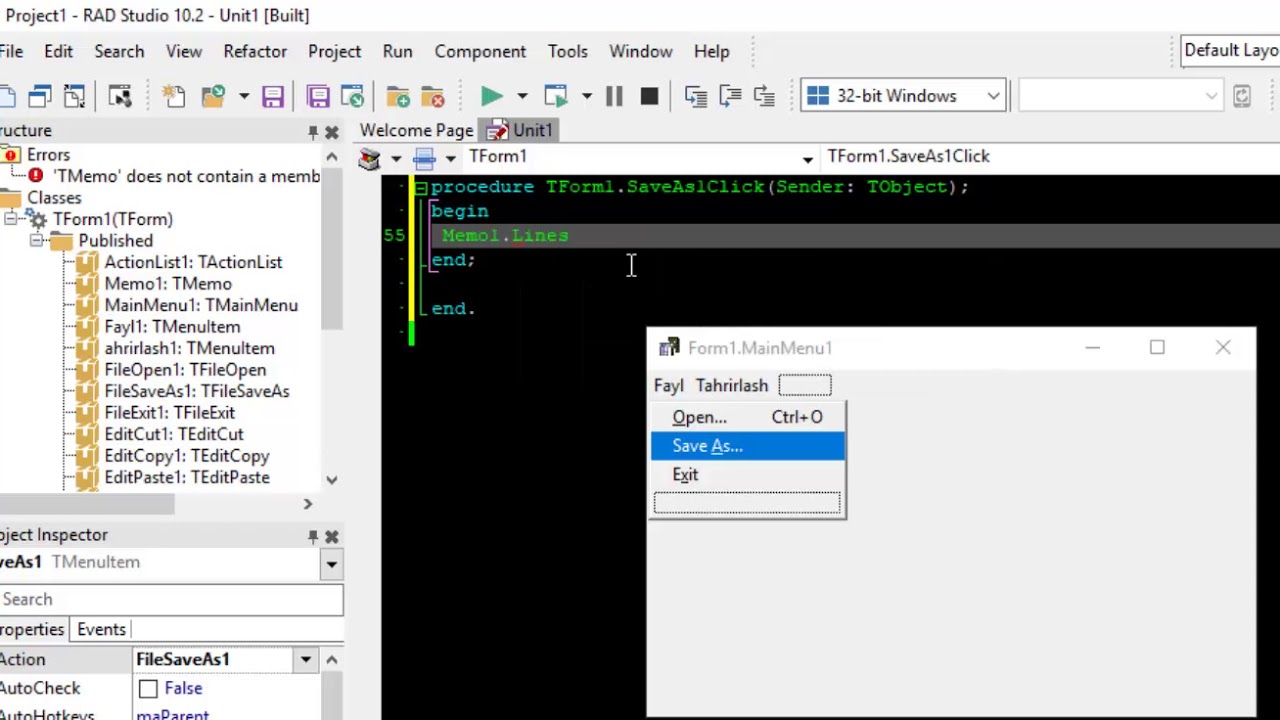
Task: Select MainMenu1: TMainMenu in Structure tree
Action: [x=201, y=306]
